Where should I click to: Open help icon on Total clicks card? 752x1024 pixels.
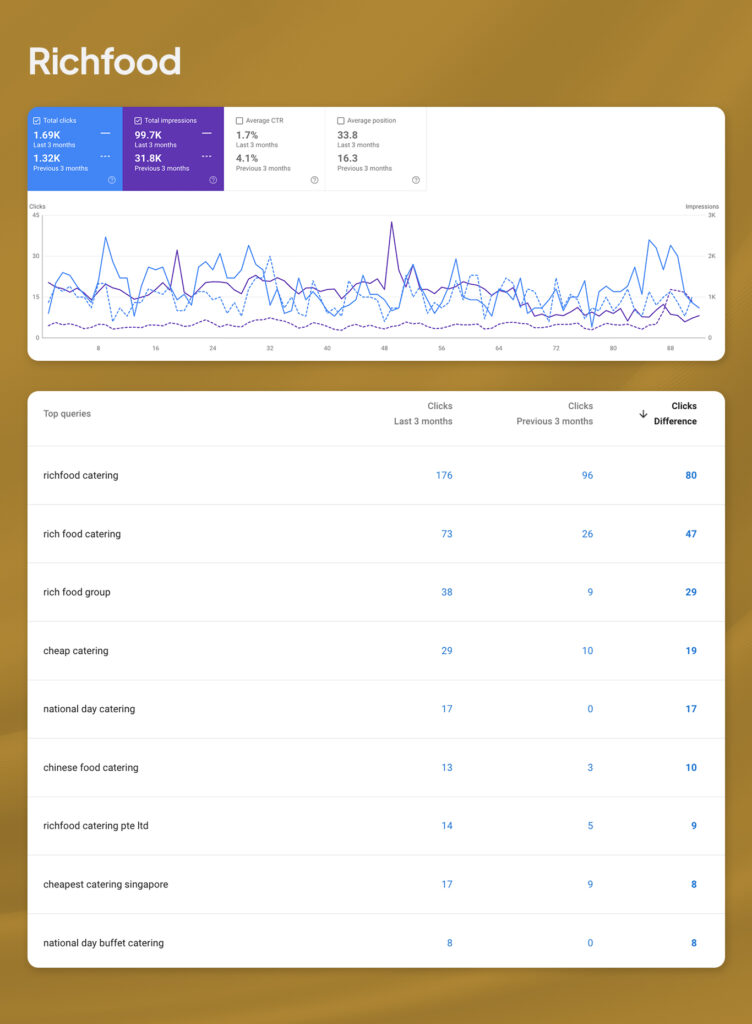(111, 180)
